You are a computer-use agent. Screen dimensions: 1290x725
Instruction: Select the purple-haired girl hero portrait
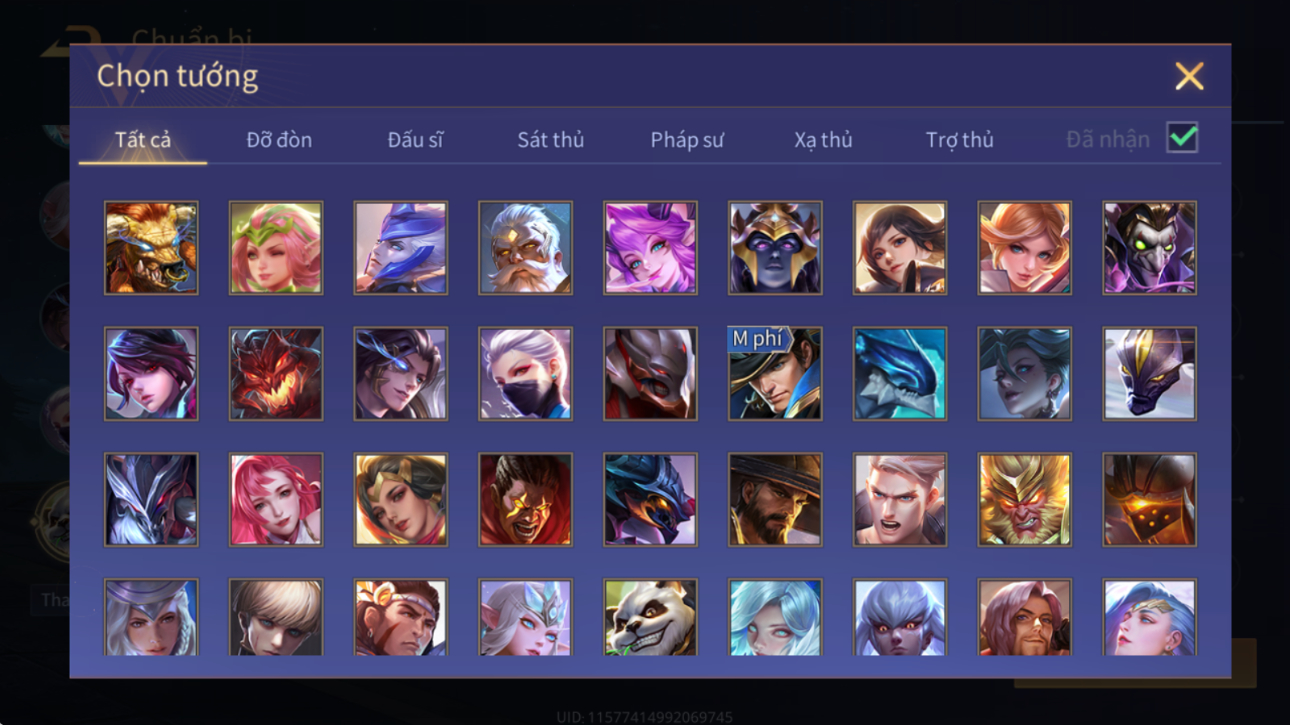coord(650,248)
